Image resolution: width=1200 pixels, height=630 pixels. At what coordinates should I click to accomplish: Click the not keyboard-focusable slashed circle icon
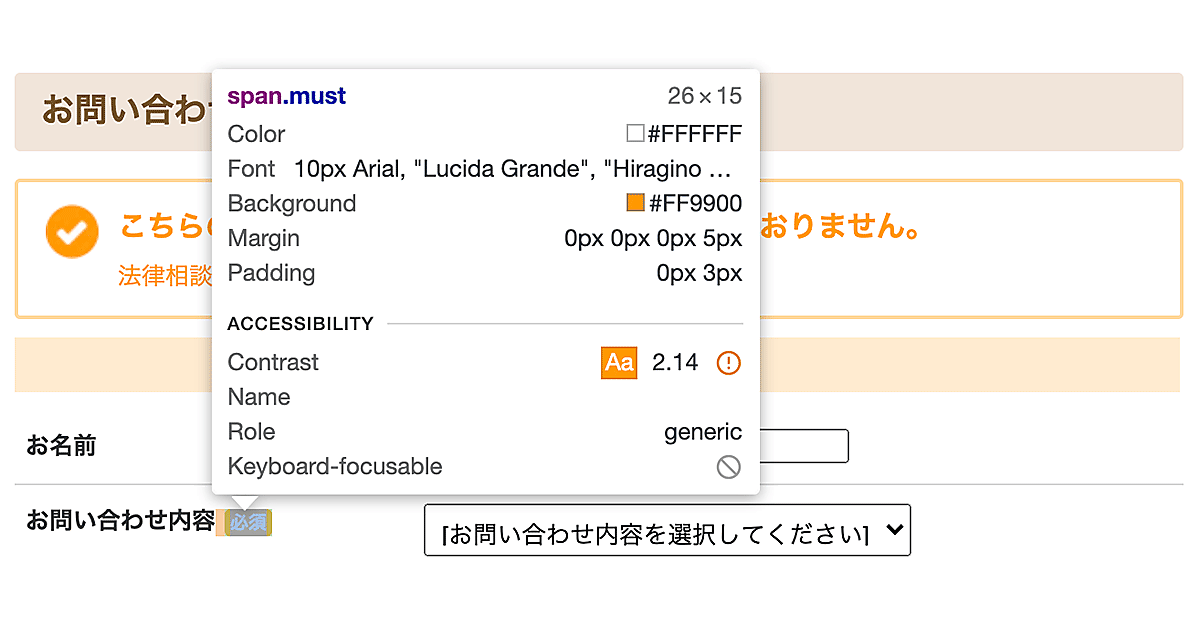click(x=729, y=467)
